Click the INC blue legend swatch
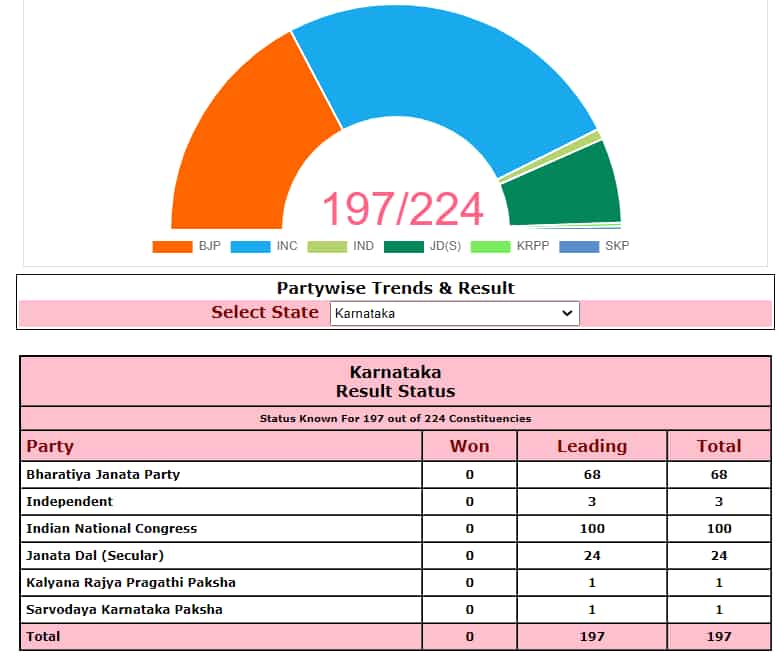Screen dimensions: 777x653 (x=250, y=246)
